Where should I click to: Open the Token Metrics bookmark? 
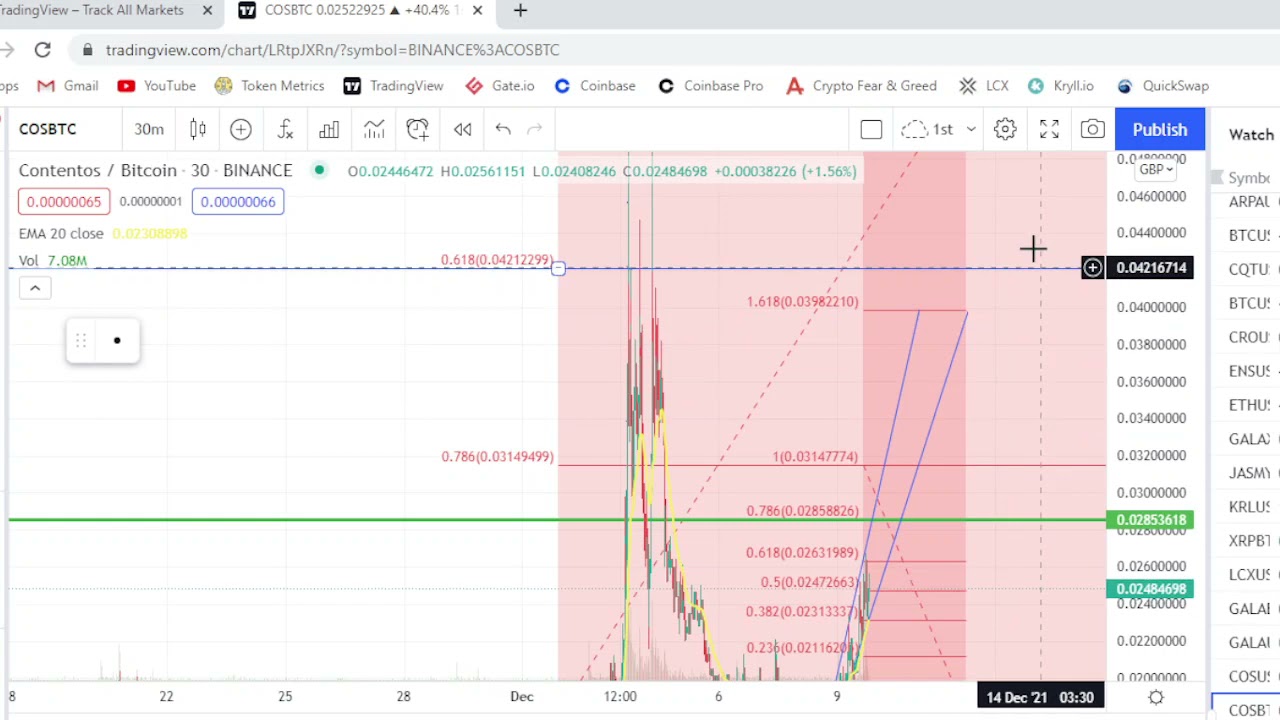click(269, 86)
